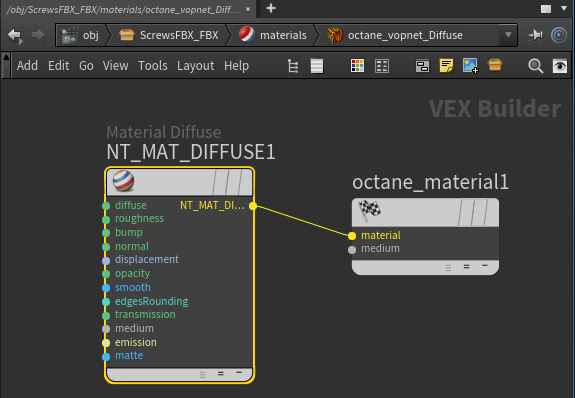Viewport: 575px width, 398px height.
Task: Open the Layout menu
Action: 195,66
